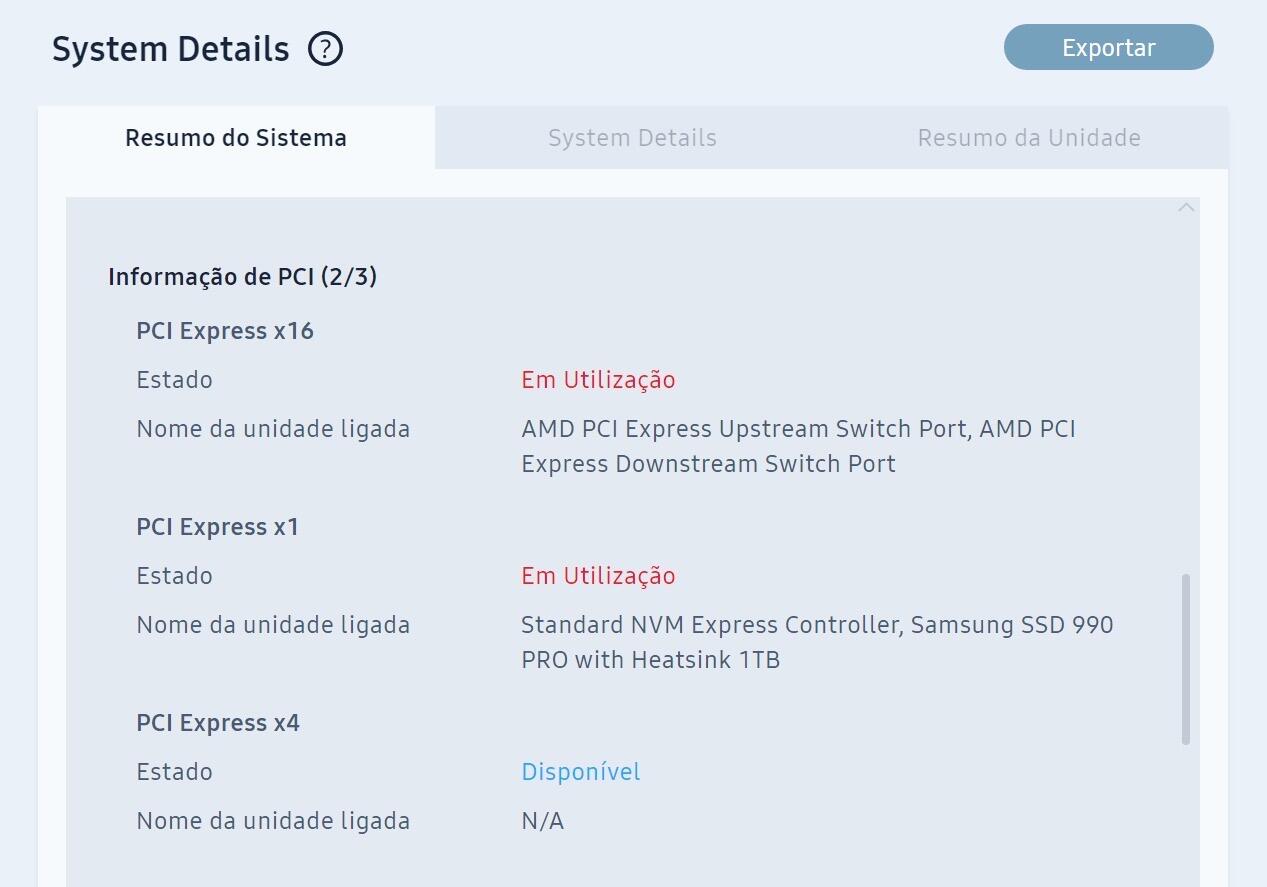Open the System Details help question-mark icon
1267x887 pixels.
[325, 49]
